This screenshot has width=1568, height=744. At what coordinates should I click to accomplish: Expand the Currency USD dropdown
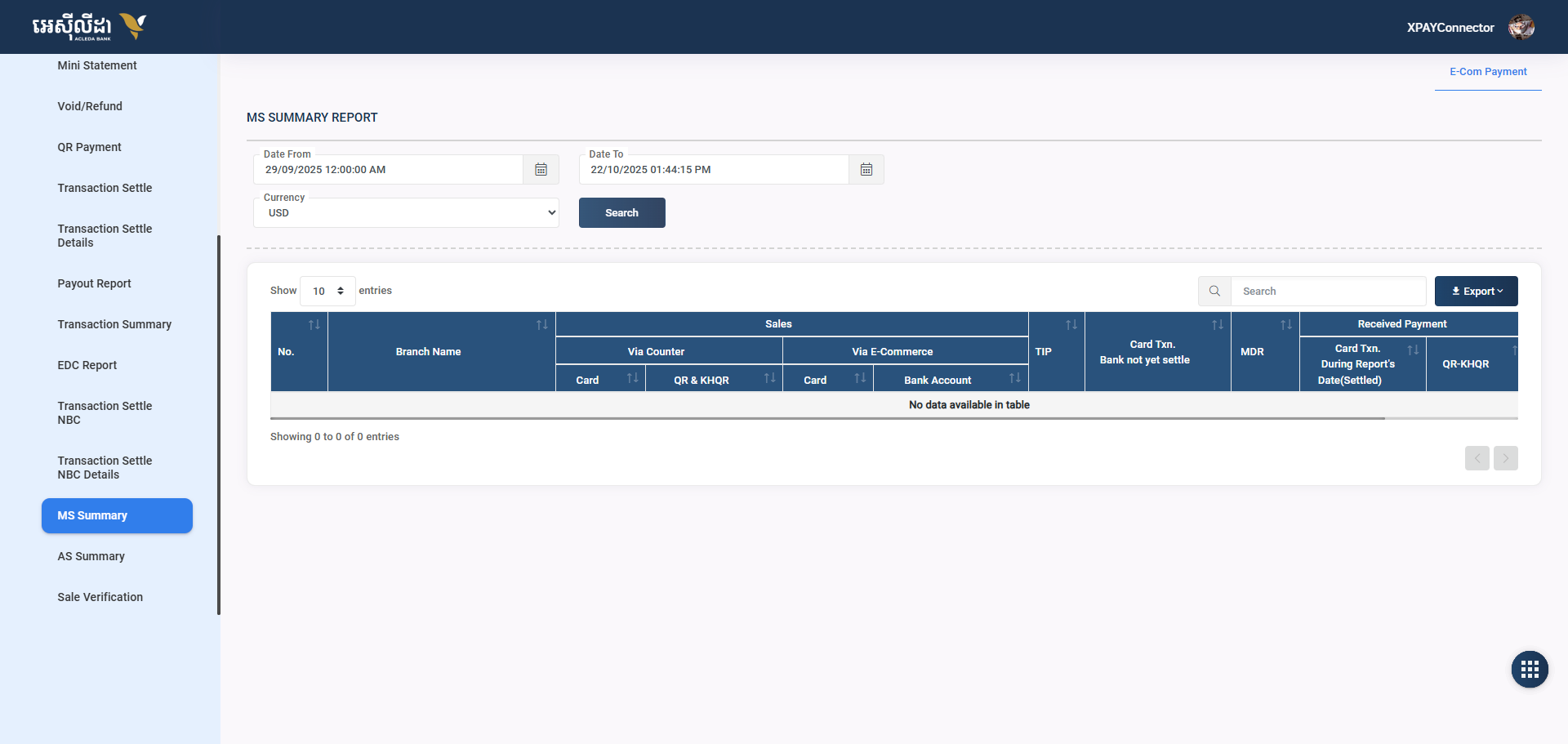point(406,213)
